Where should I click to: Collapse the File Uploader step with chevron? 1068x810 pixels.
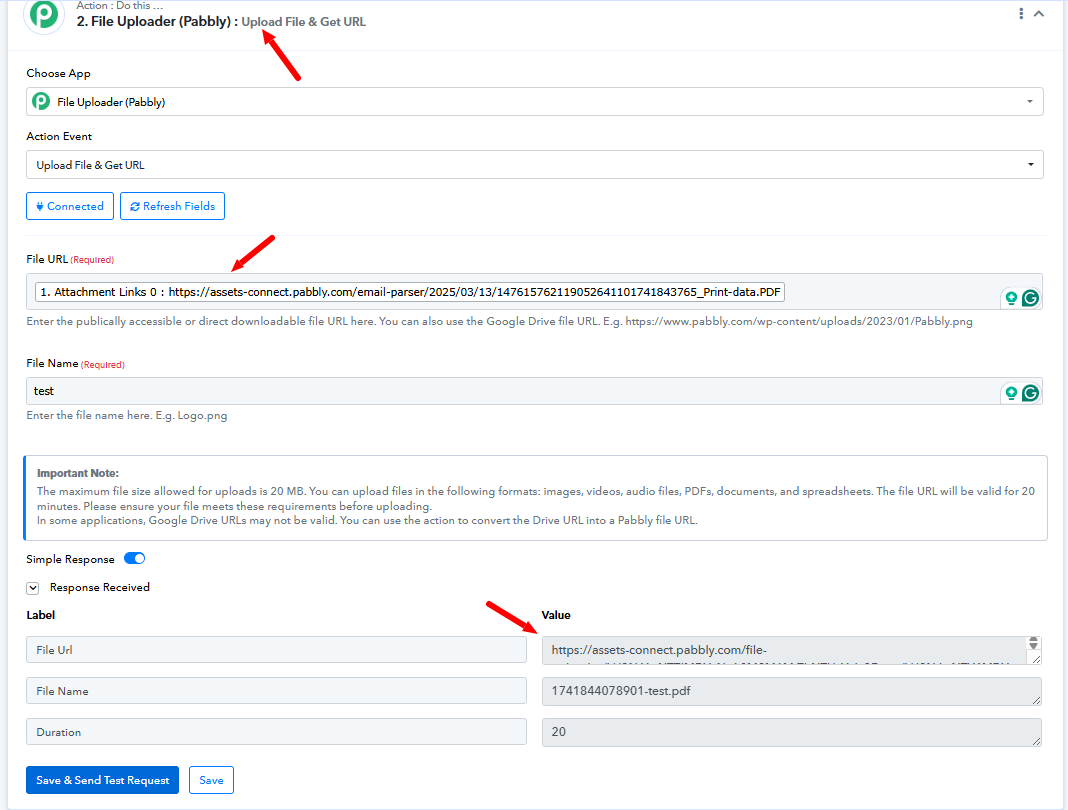tap(1039, 14)
